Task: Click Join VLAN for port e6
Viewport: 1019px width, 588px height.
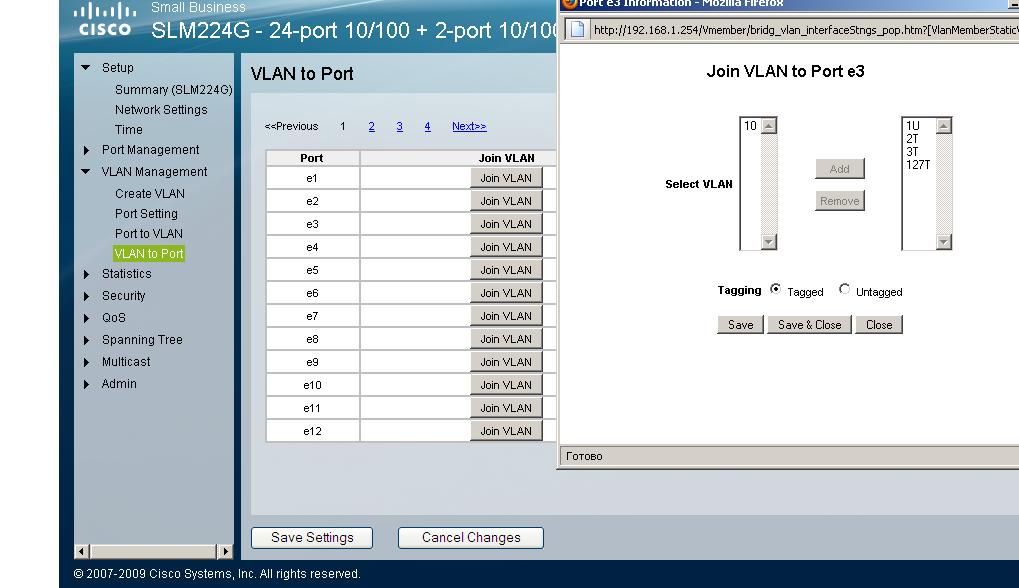Action: (506, 293)
